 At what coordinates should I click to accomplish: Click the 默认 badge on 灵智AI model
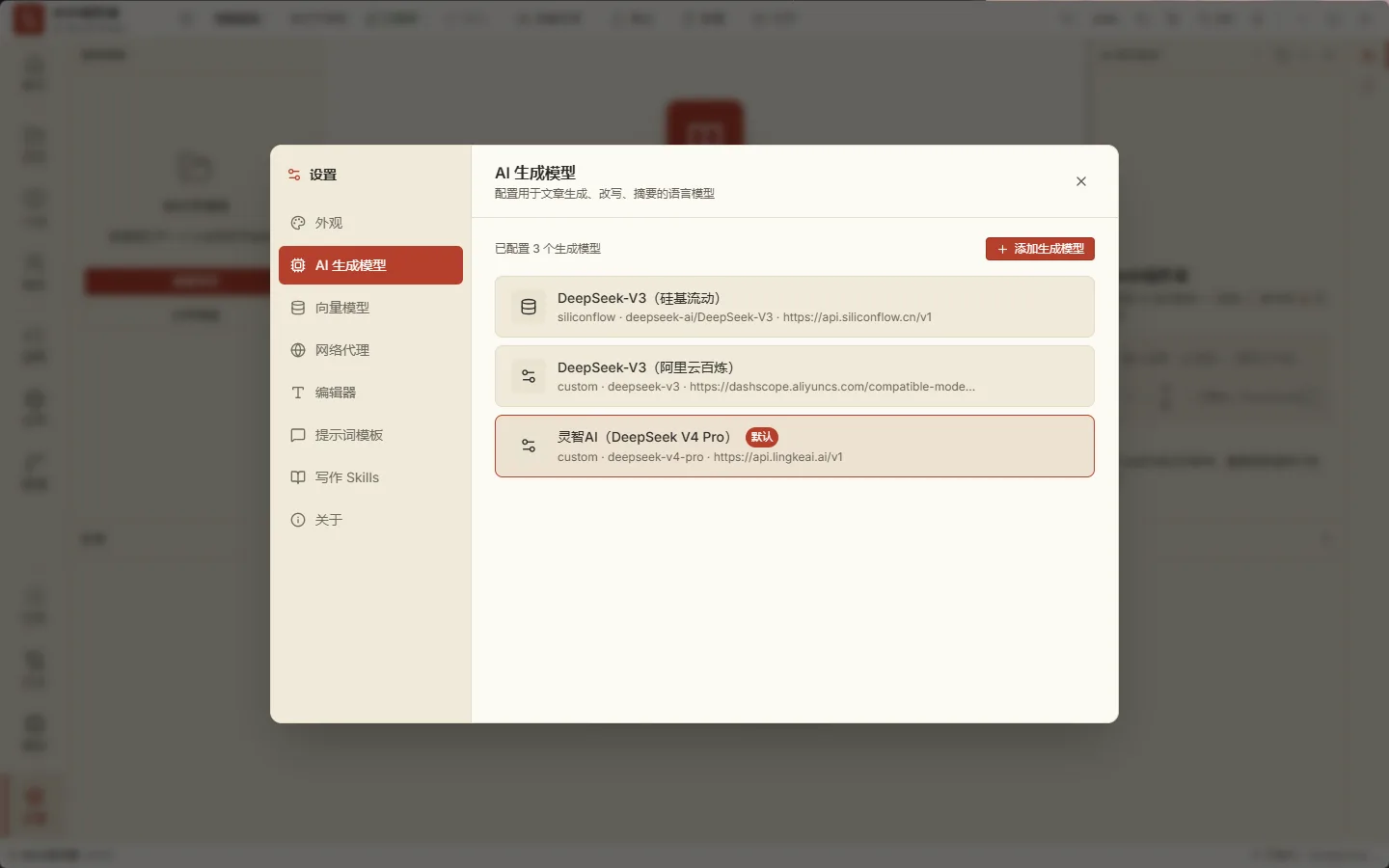(x=762, y=437)
